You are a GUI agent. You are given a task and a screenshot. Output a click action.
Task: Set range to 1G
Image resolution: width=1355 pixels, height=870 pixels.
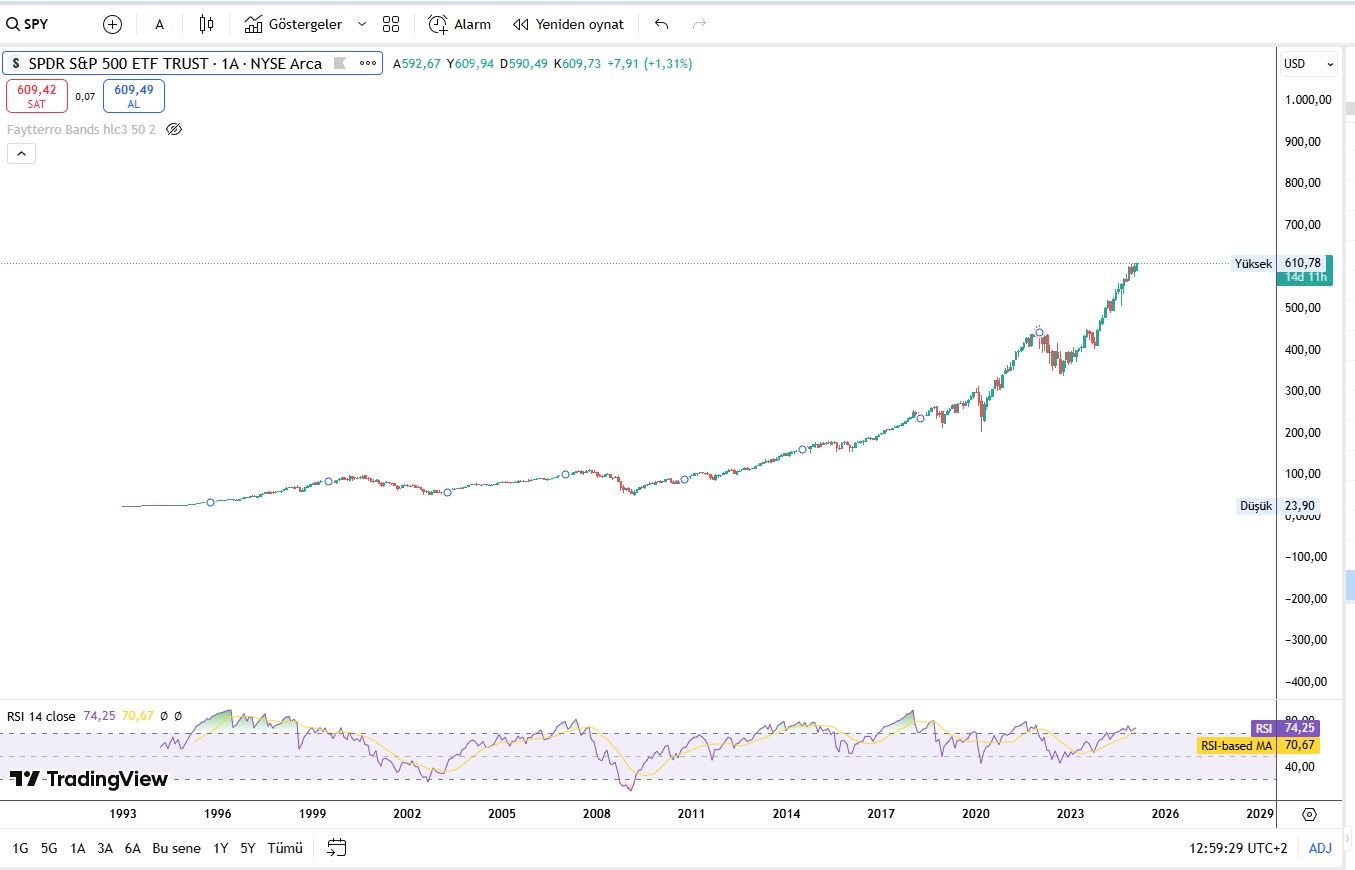coord(20,848)
